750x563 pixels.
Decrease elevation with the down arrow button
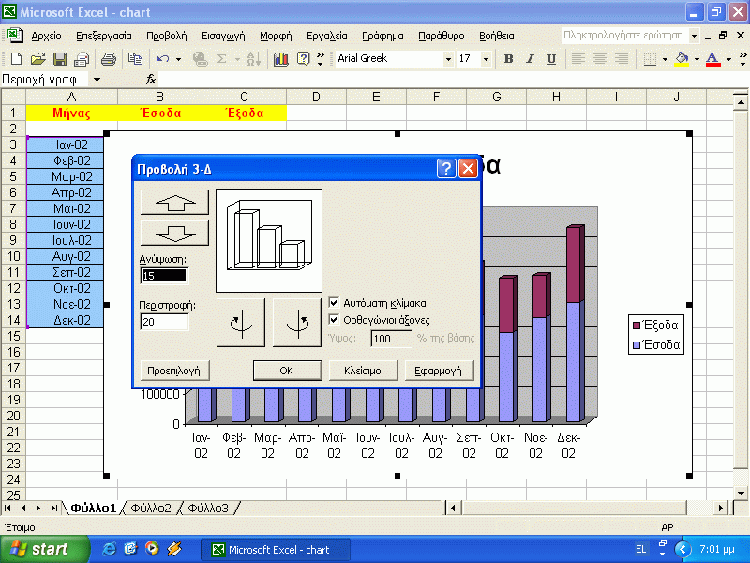coord(175,233)
